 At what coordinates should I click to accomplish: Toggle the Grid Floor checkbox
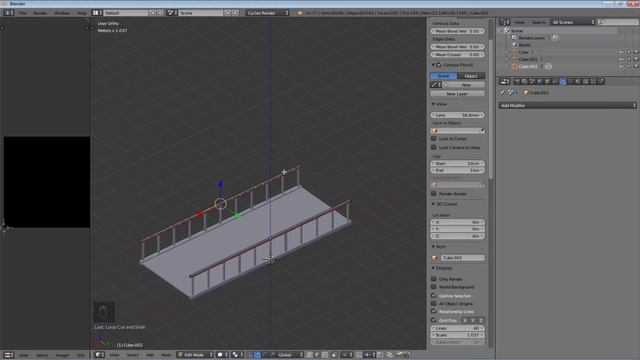(434, 320)
